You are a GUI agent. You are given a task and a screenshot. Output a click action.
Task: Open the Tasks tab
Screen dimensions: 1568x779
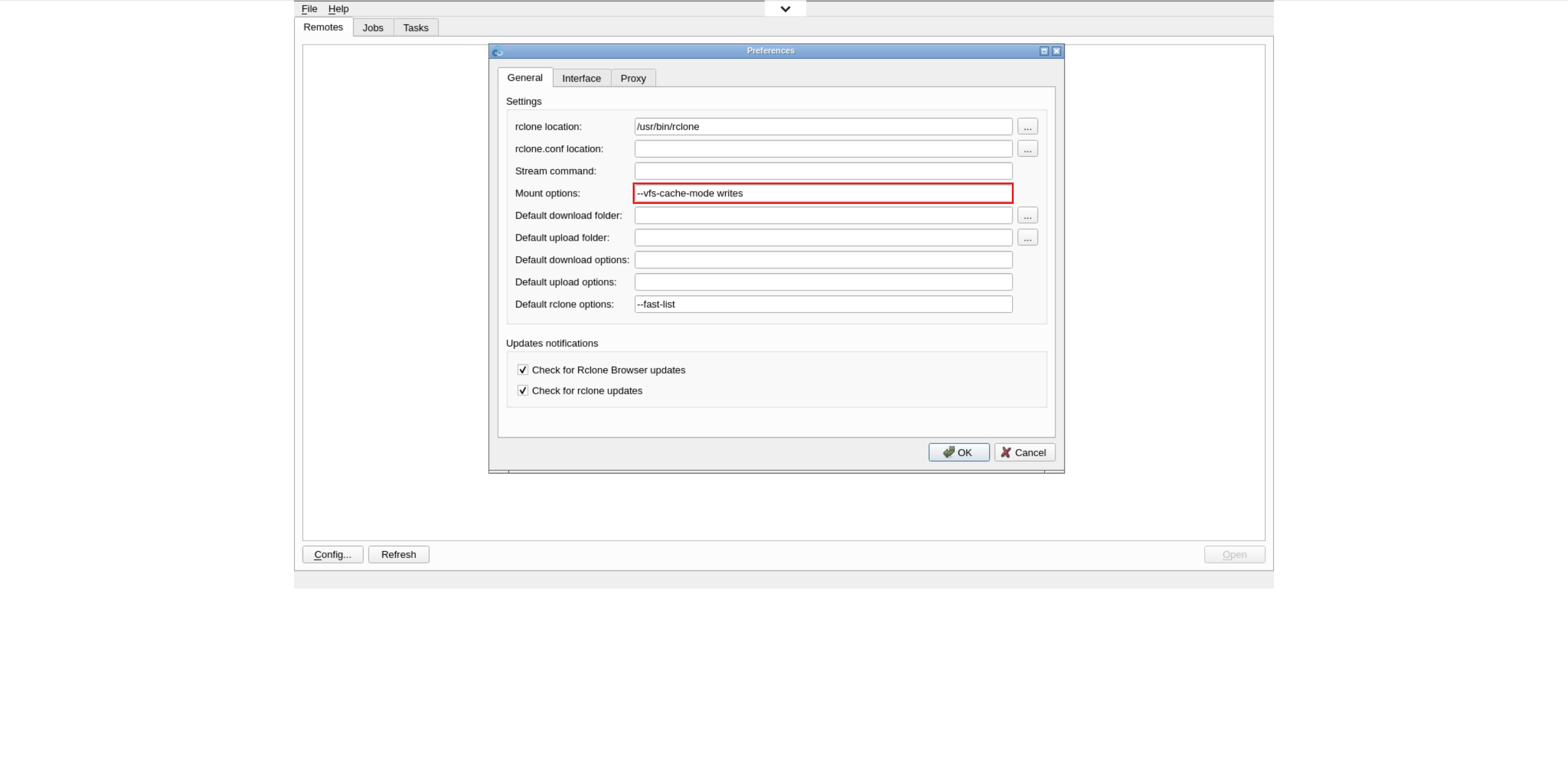point(415,28)
